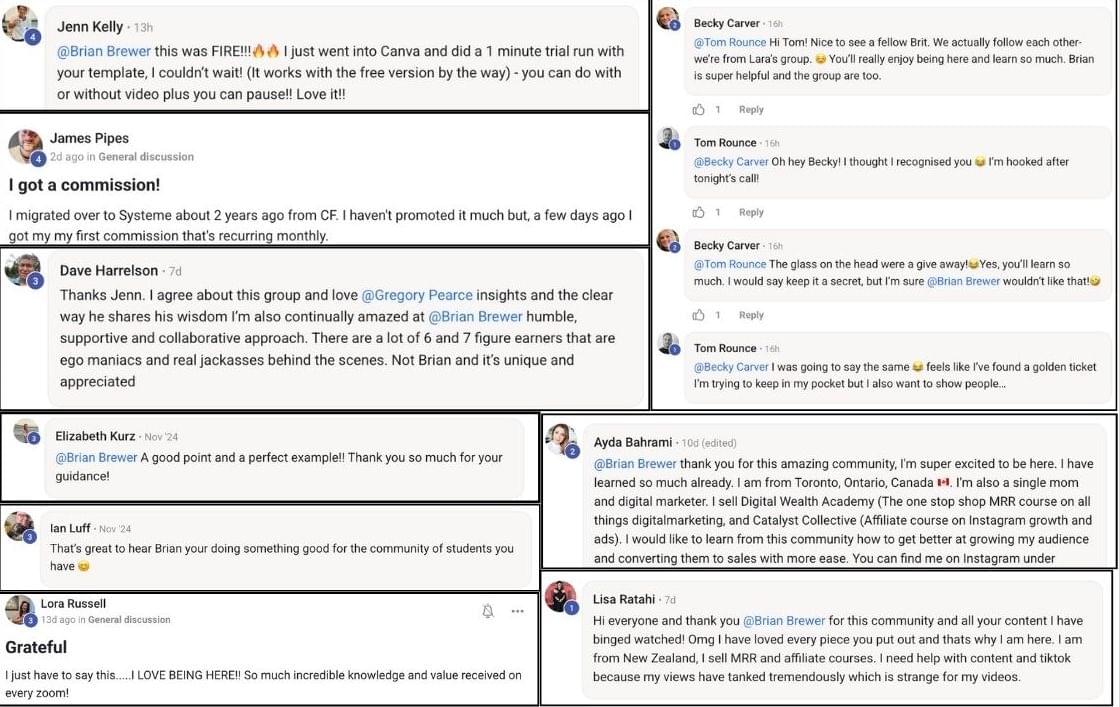Open James Pipes' profile avatar

pos(26,147)
